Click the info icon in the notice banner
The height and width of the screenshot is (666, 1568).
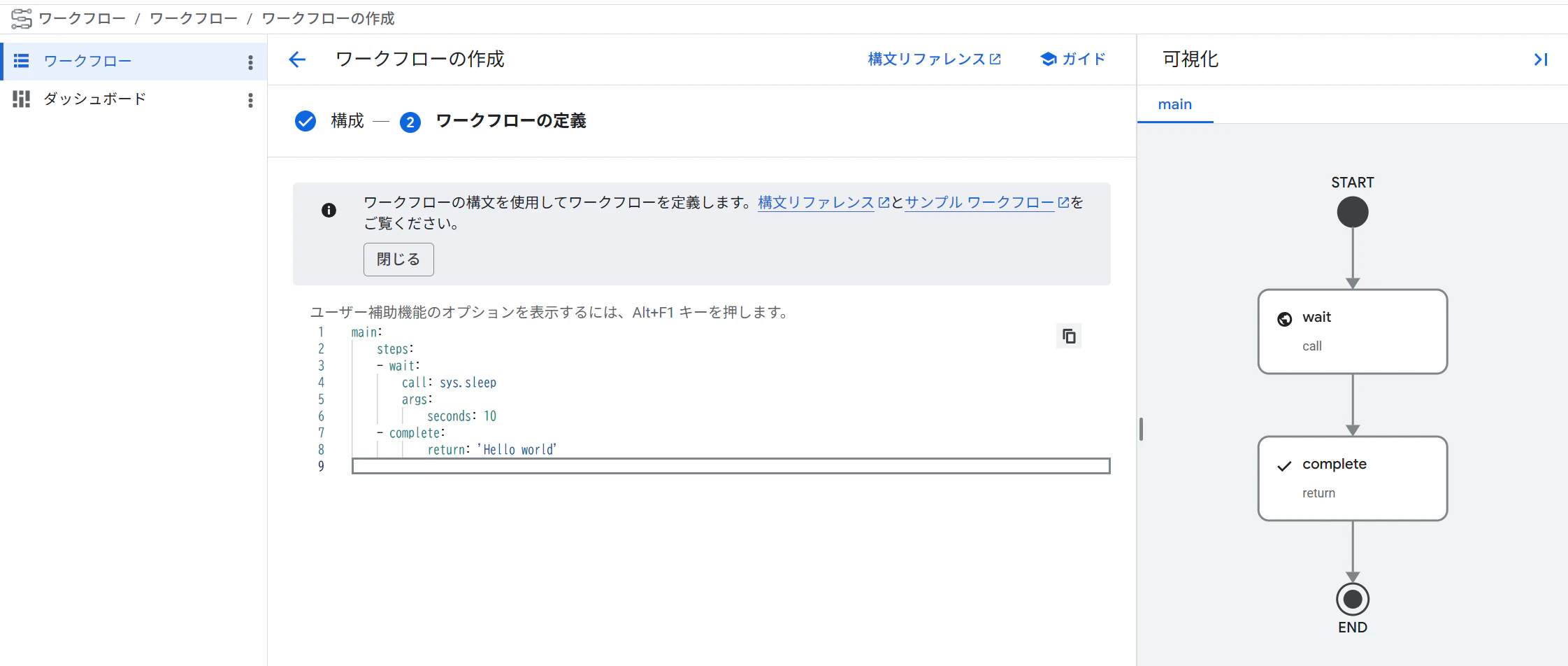329,210
